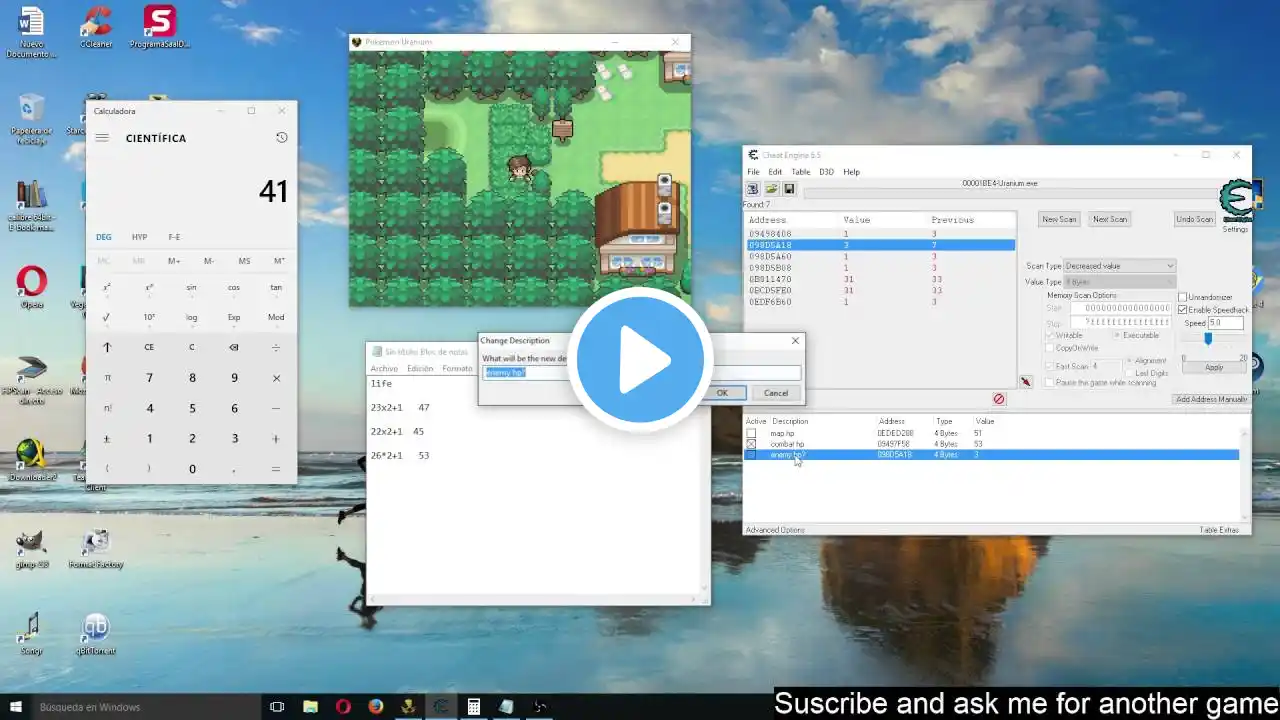Click the Next Scan button
Viewport: 1280px width, 720px height.
[x=1110, y=219]
